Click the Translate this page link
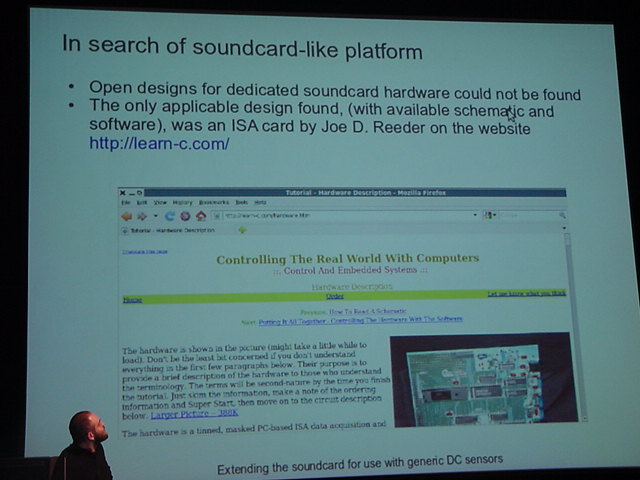This screenshot has width=640, height=480. 145,251
